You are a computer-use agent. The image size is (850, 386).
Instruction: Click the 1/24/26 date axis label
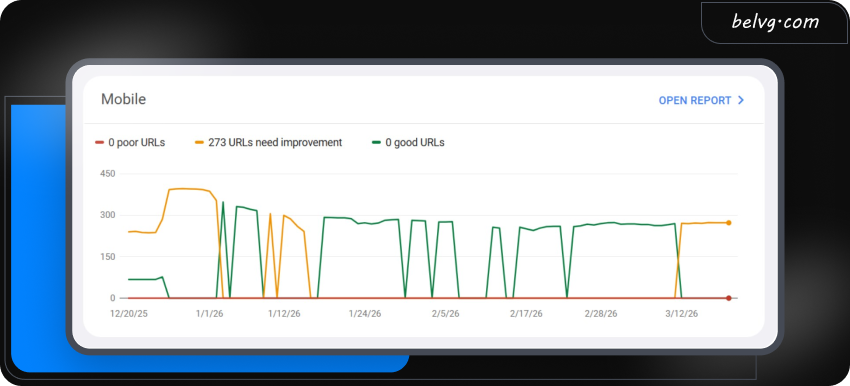(365, 314)
